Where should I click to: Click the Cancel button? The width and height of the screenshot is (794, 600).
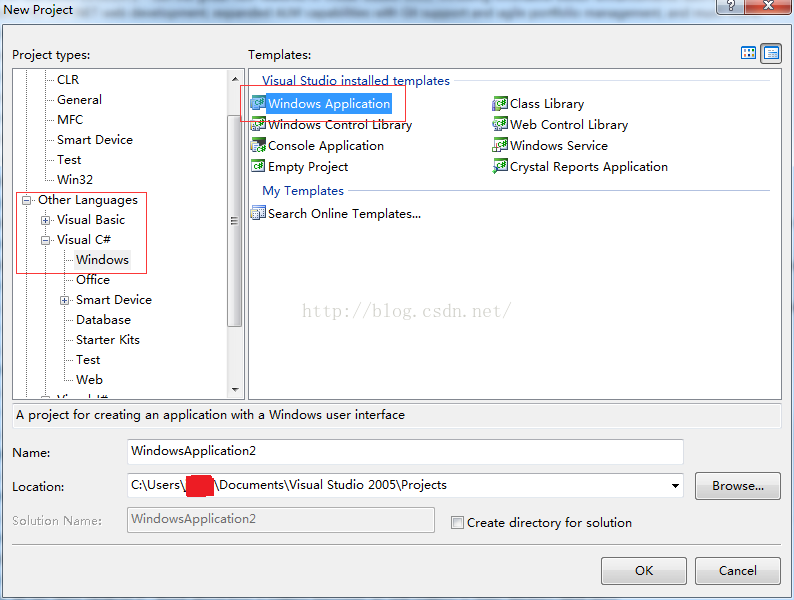click(737, 571)
